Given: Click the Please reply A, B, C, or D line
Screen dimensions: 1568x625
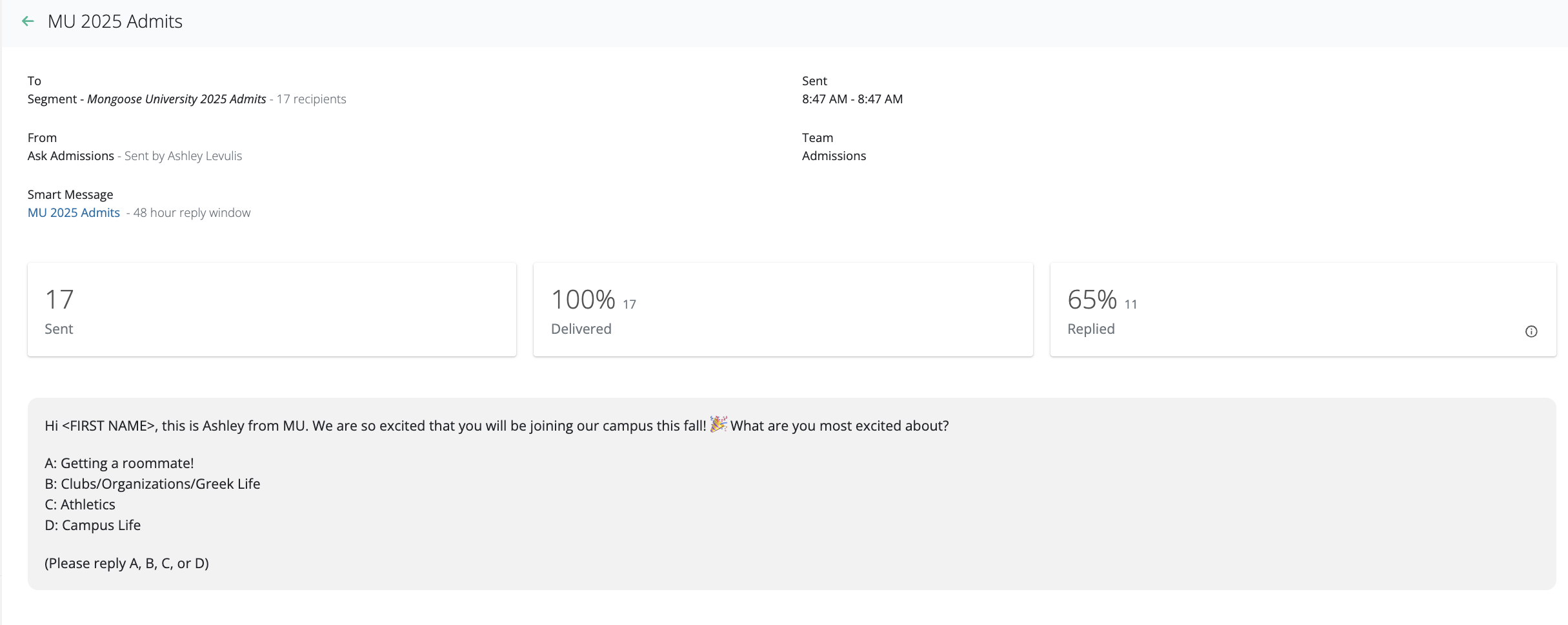Looking at the screenshot, I should coord(126,564).
